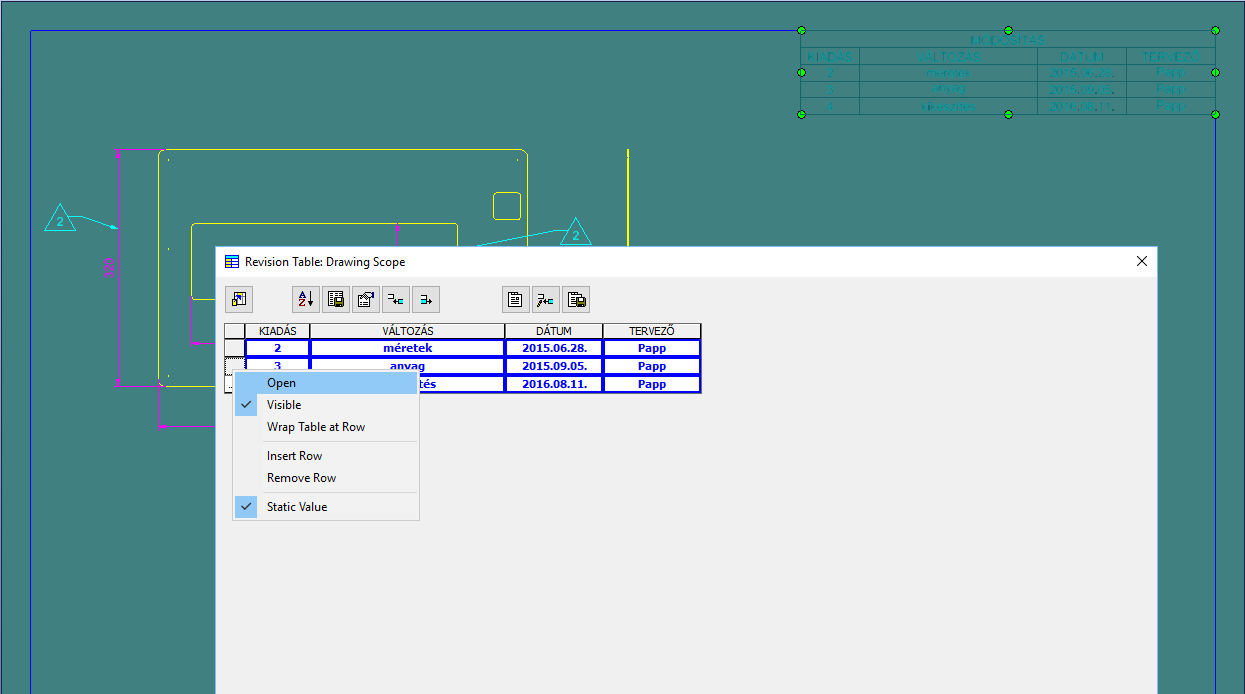The width and height of the screenshot is (1245, 694).
Task: Select the table anchor tool icon
Action: point(238,299)
